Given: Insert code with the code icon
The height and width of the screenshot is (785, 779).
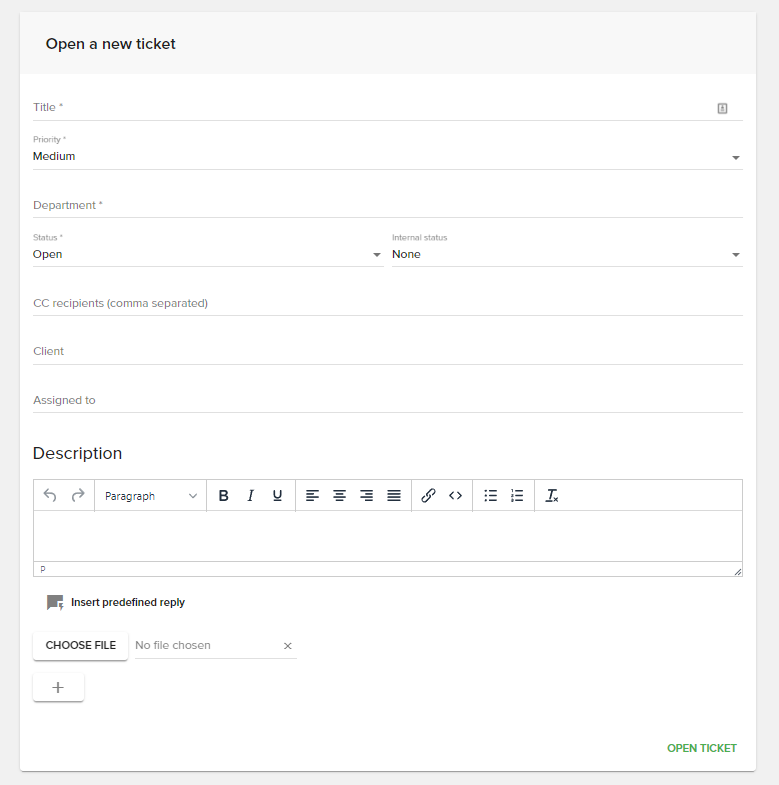Looking at the screenshot, I should coord(455,496).
